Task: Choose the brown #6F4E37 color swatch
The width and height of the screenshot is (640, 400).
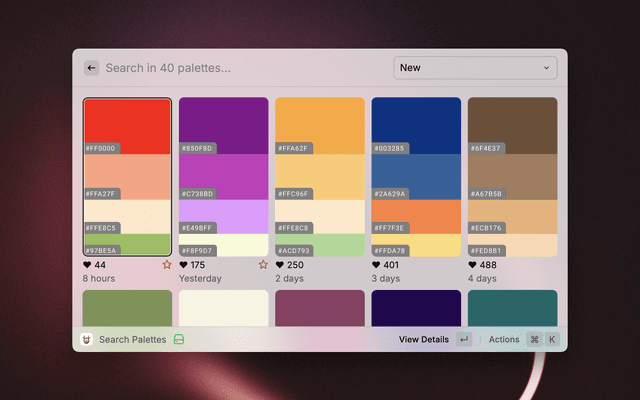Action: coord(512,125)
